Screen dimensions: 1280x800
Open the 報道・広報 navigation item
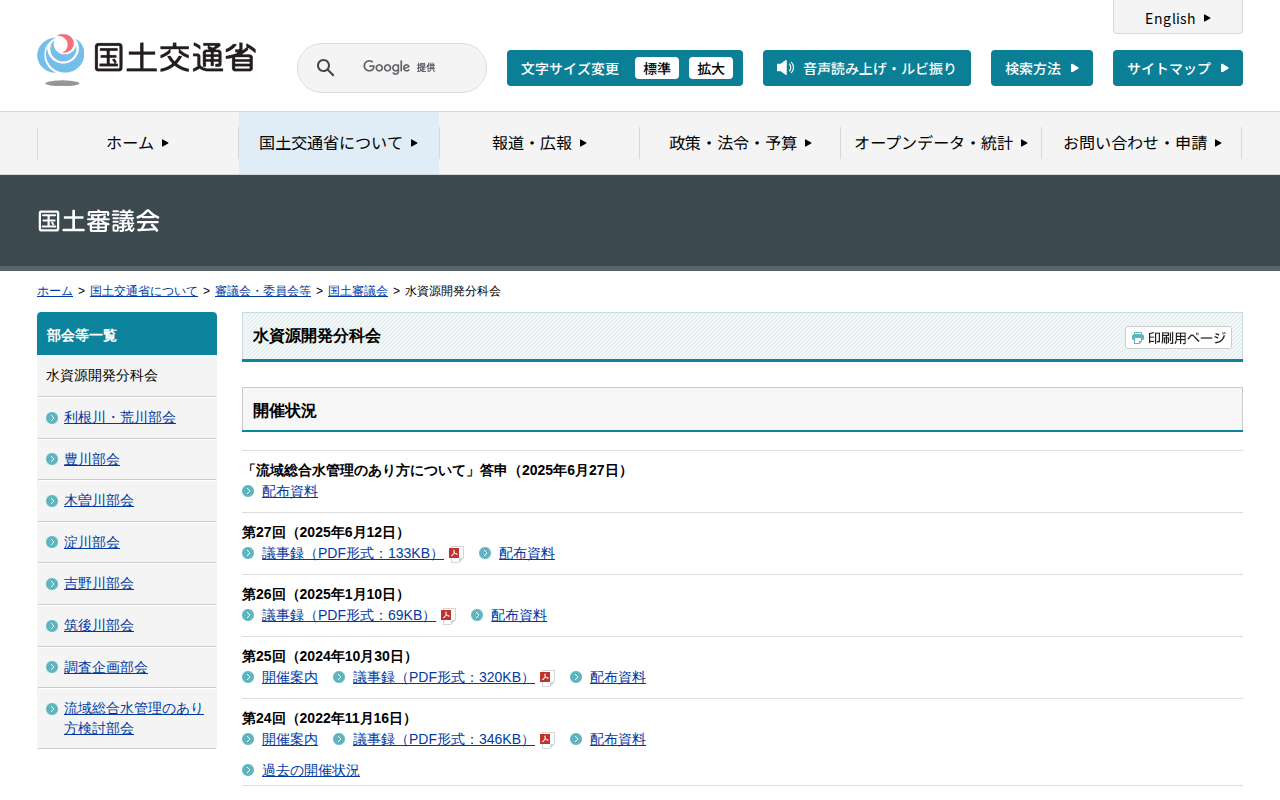[539, 143]
